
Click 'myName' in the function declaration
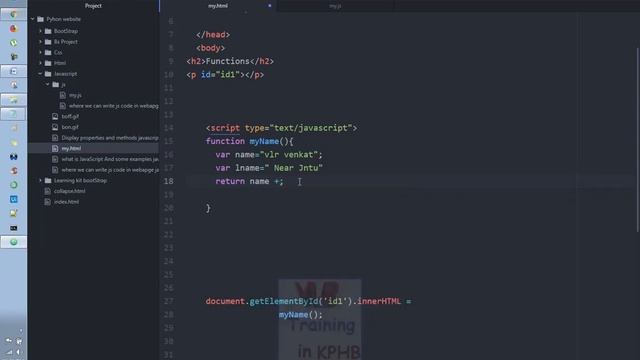[x=264, y=141]
